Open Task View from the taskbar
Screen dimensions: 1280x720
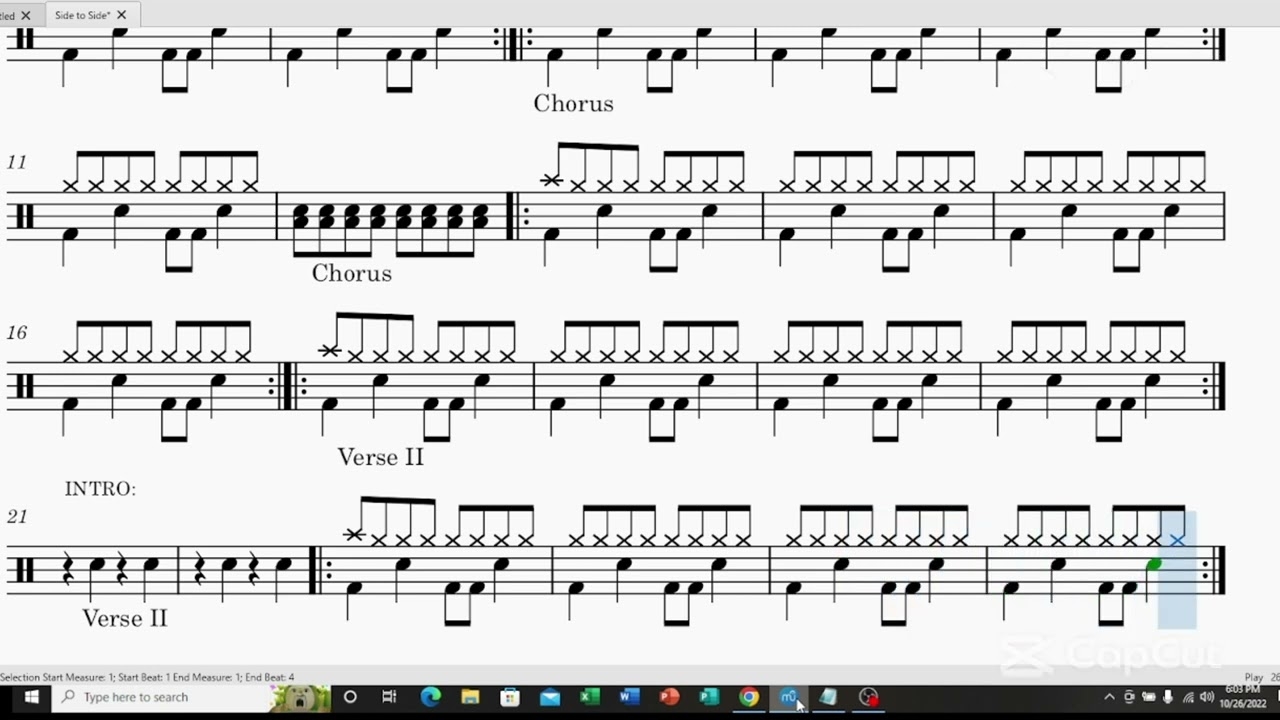(x=390, y=697)
